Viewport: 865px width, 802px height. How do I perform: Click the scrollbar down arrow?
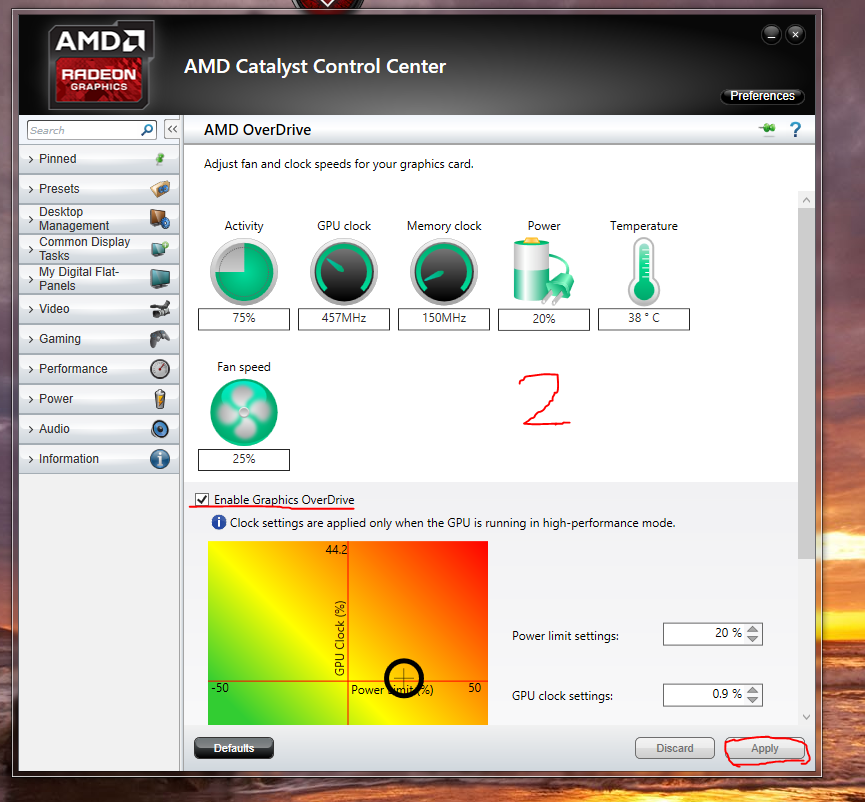806,717
